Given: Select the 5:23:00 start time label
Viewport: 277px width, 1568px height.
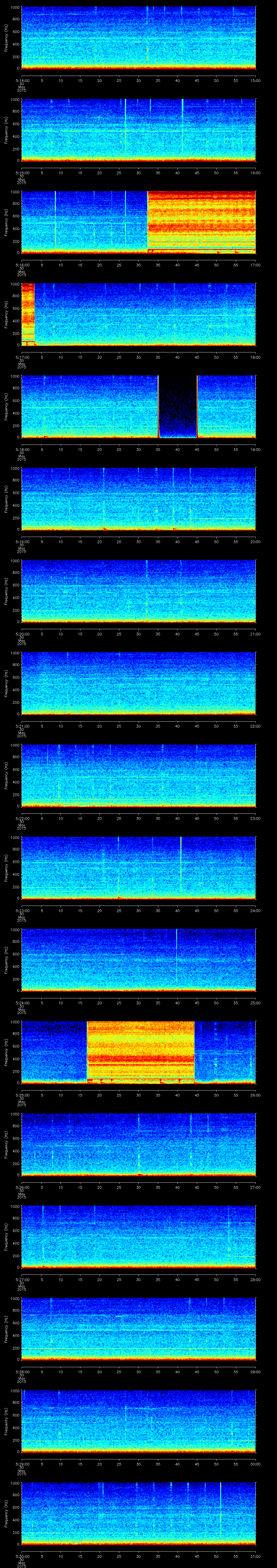Looking at the screenshot, I should 22,910.
